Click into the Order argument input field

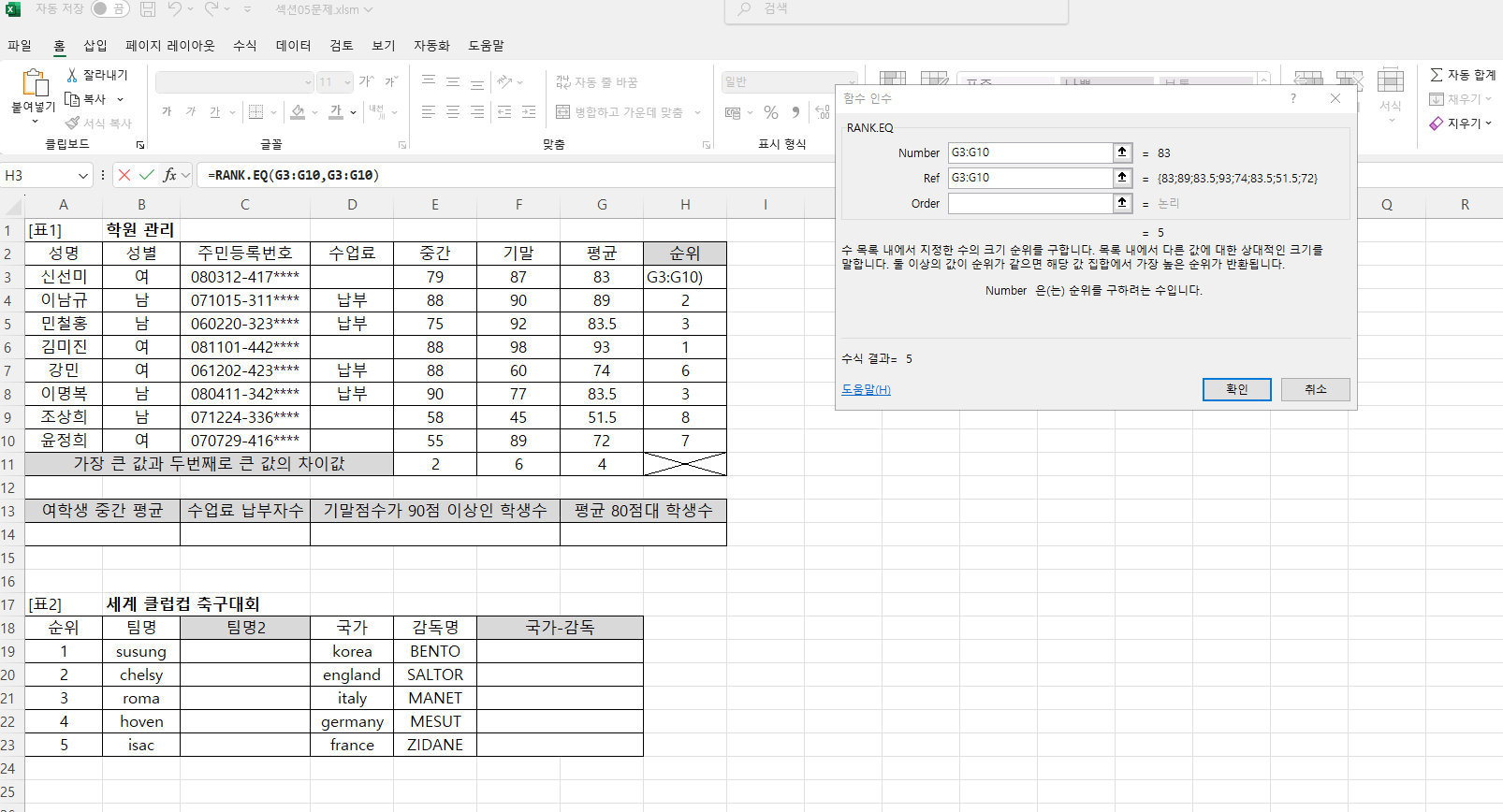1029,203
